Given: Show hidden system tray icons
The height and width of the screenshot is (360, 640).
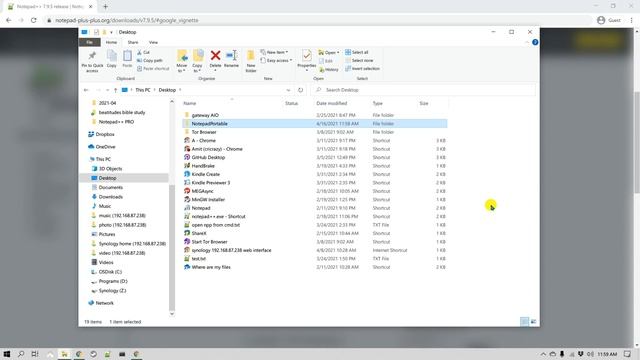Looking at the screenshot, I should (543, 354).
